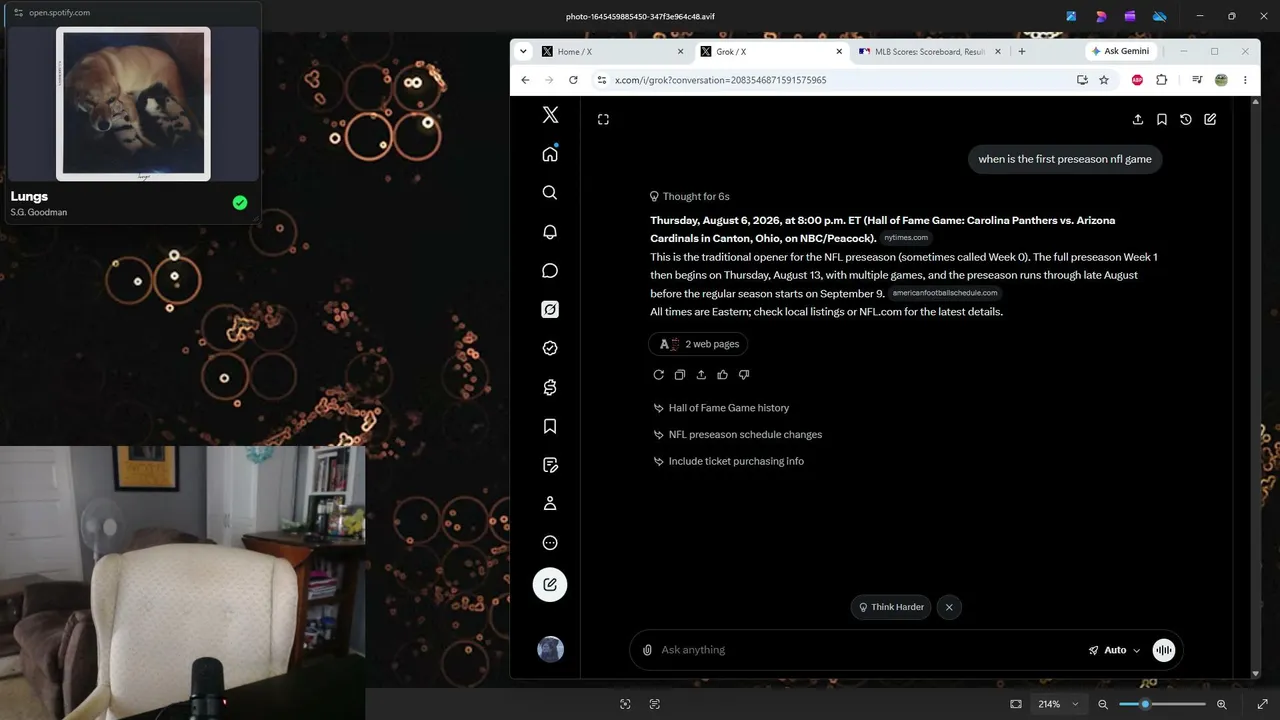The height and width of the screenshot is (720, 1280).
Task: Close the MLB Scores tab
Action: coord(997,52)
